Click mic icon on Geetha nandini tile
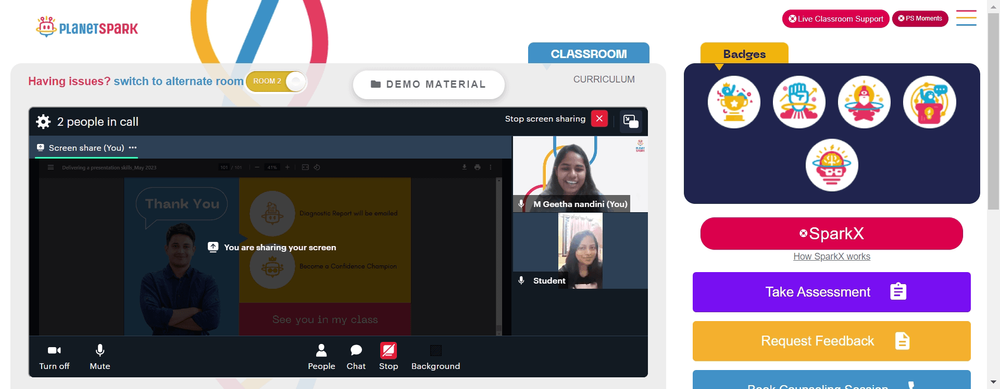 [521, 204]
